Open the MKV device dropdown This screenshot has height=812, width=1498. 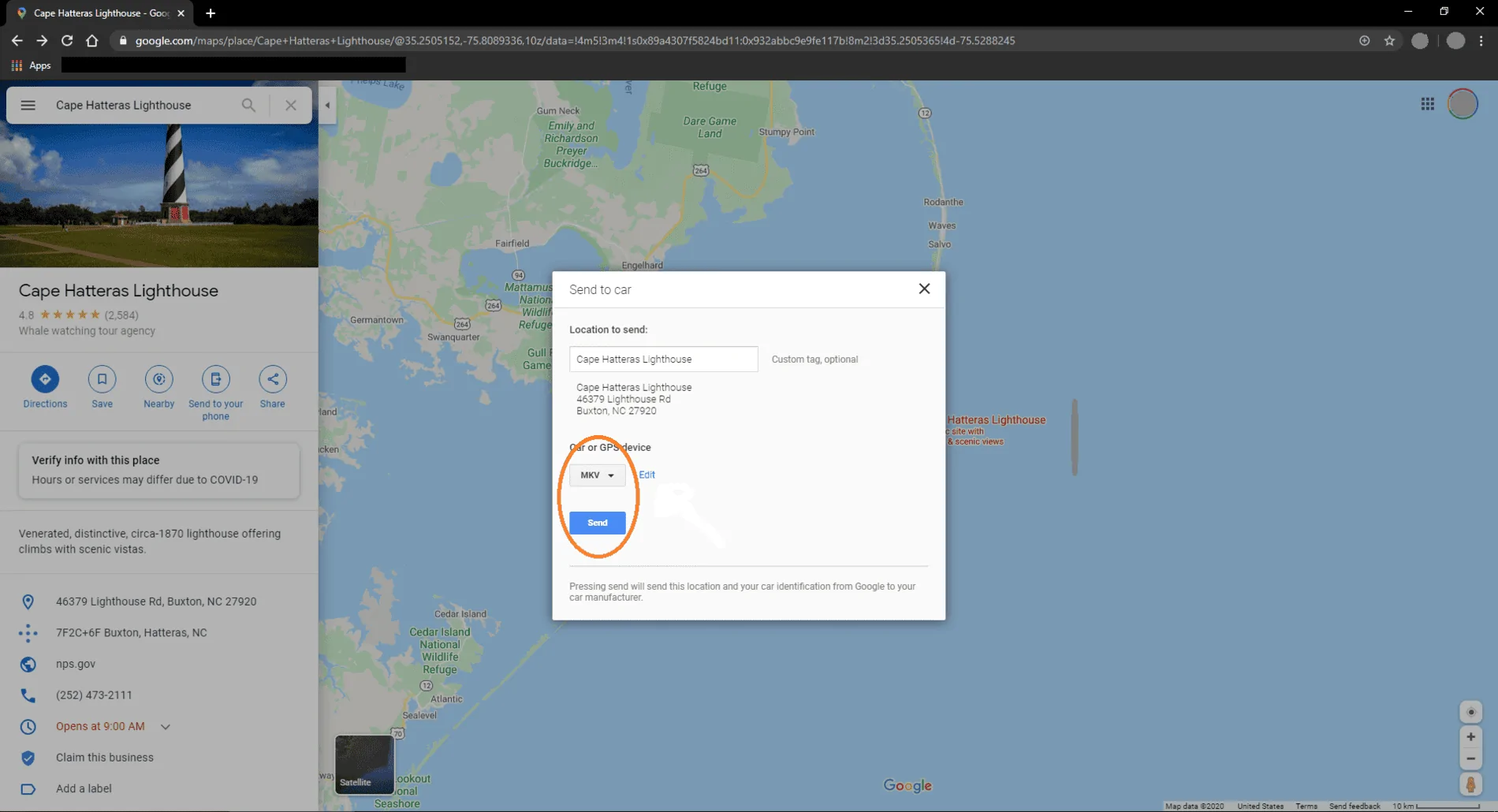[x=597, y=475]
